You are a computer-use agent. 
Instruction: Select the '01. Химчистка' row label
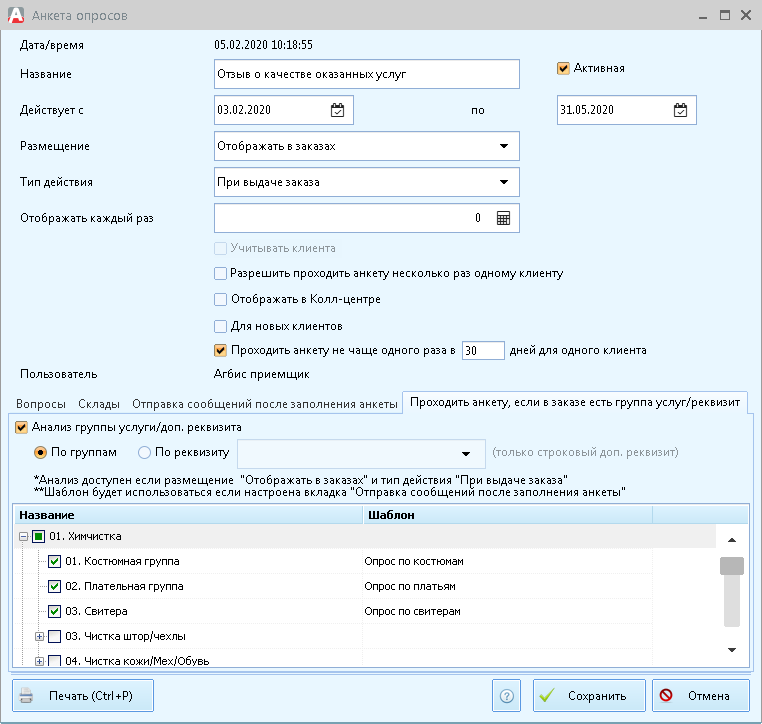[85, 536]
